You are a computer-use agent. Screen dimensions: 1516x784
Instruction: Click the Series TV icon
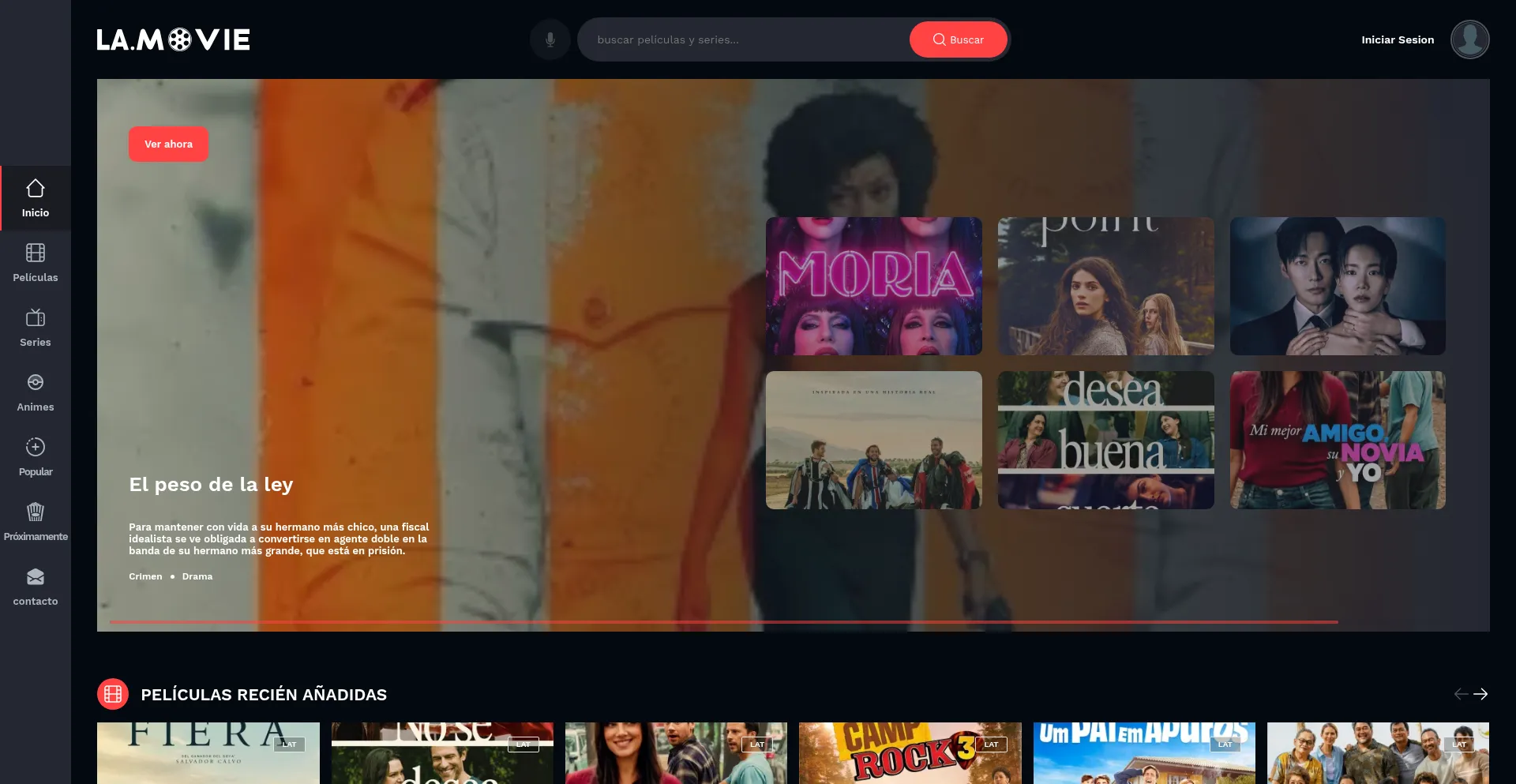(36, 317)
